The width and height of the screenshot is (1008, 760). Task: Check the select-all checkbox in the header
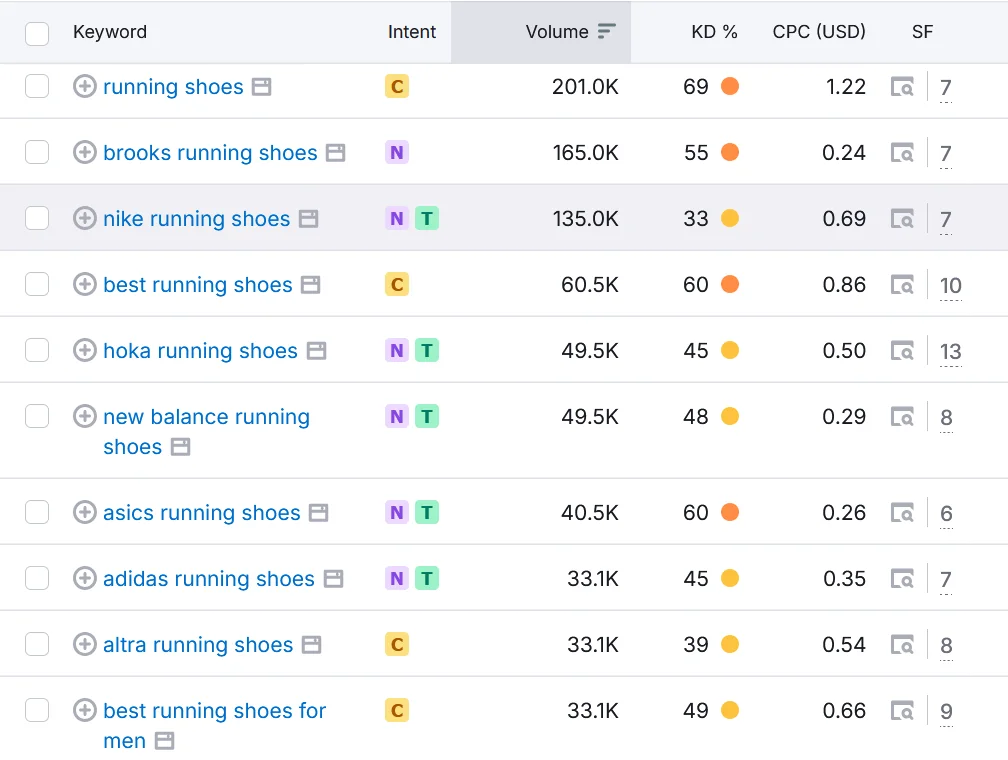pos(36,32)
